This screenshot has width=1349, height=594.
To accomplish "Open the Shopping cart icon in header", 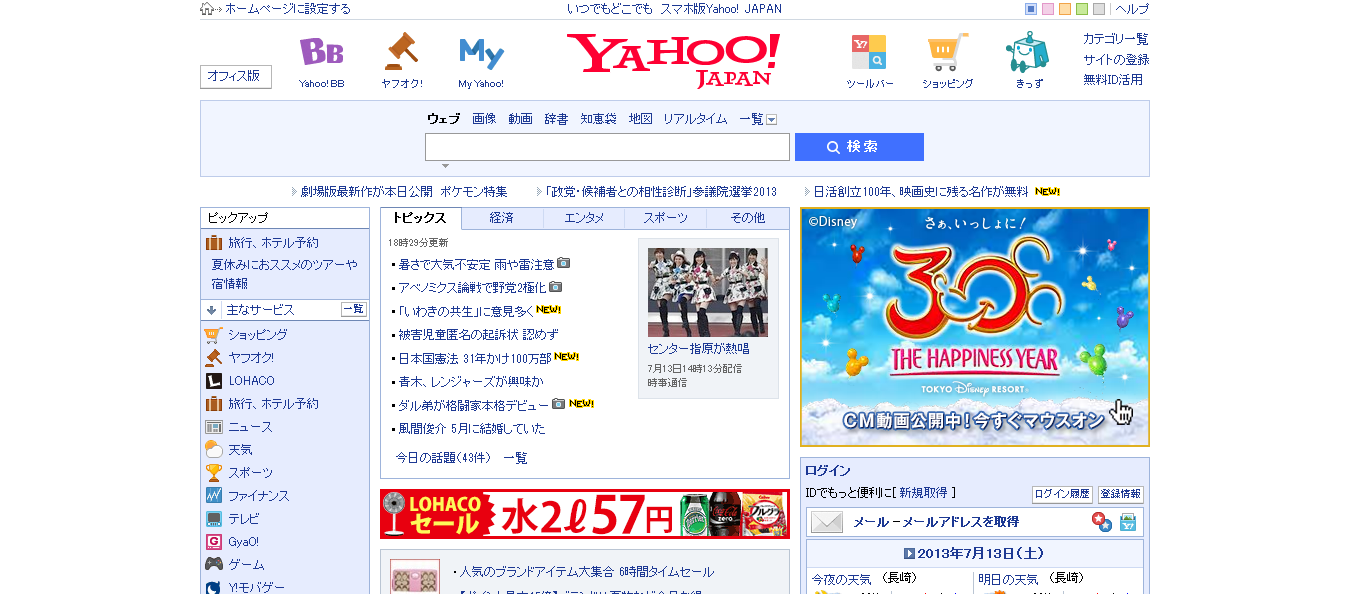I will tap(947, 52).
